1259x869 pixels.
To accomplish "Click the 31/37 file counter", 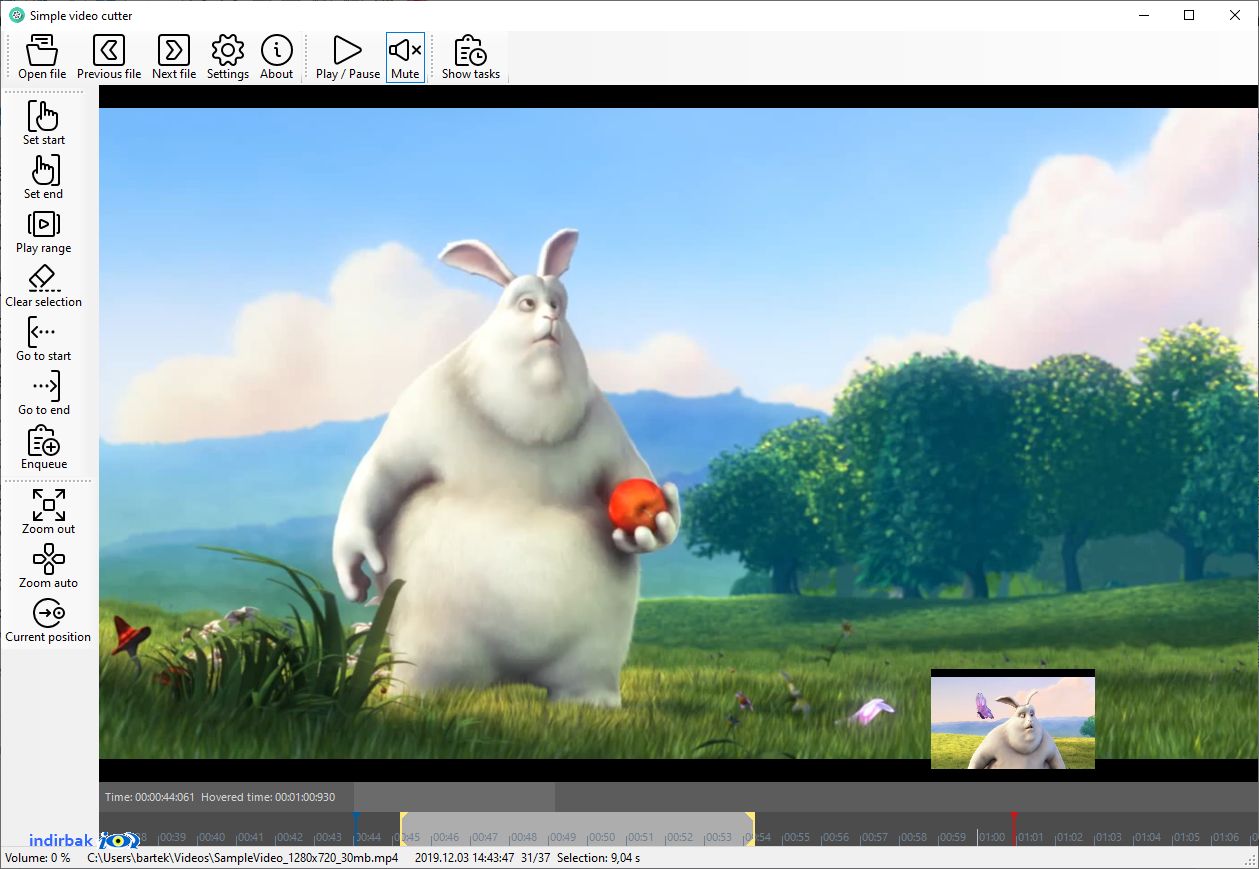I will (x=535, y=858).
